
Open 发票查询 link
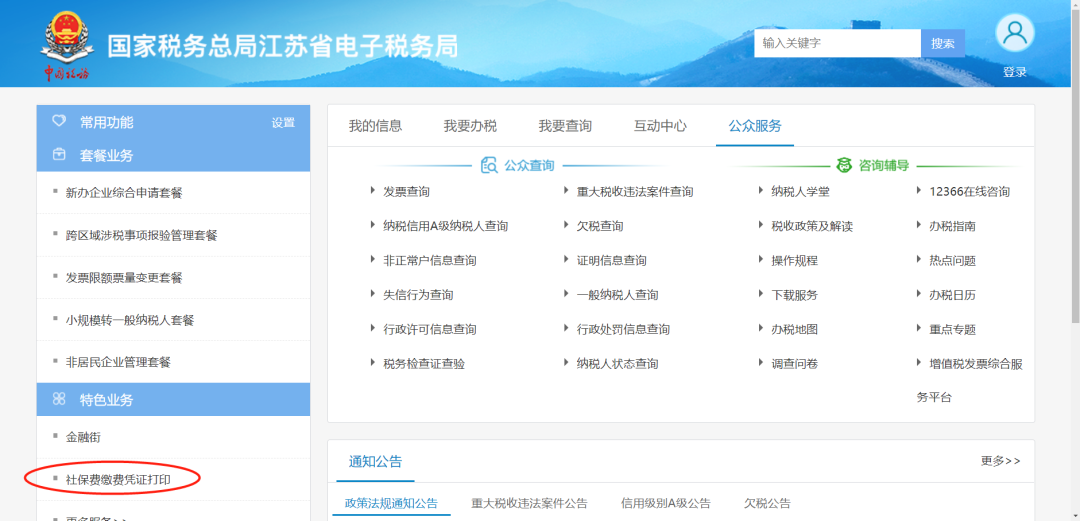click(x=406, y=192)
